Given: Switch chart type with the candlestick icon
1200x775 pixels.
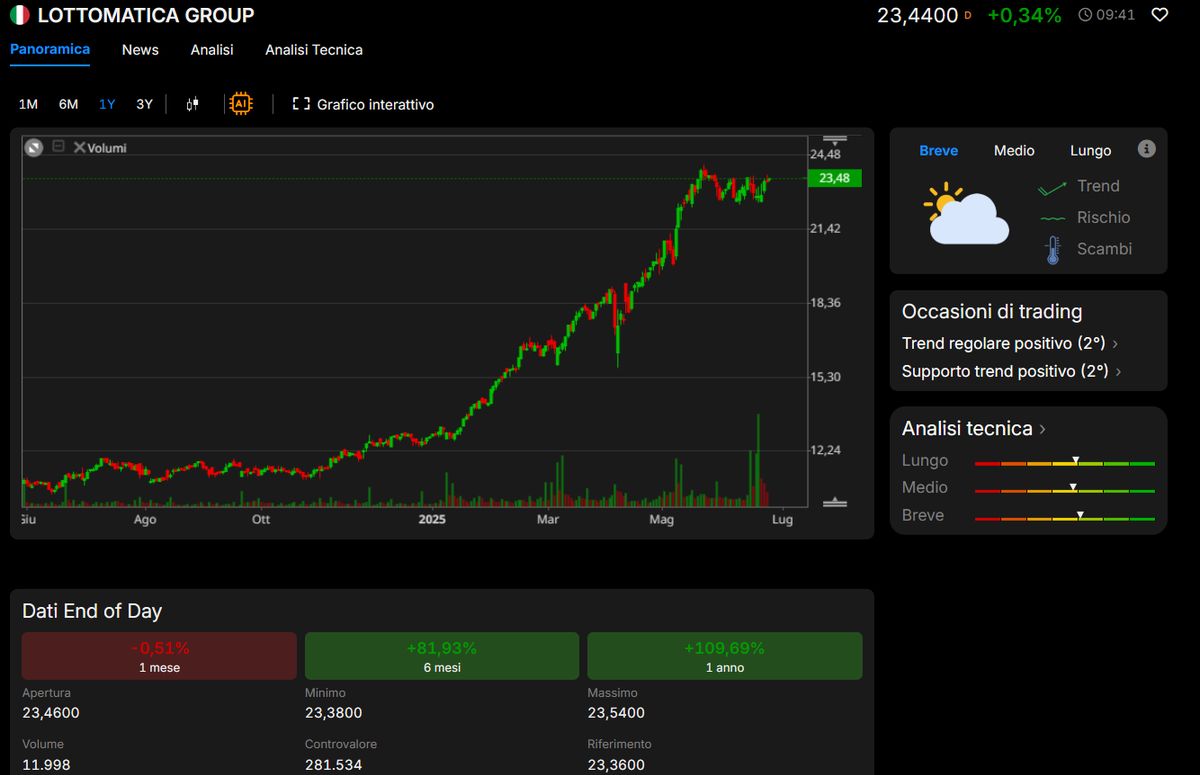Looking at the screenshot, I should [x=193, y=104].
